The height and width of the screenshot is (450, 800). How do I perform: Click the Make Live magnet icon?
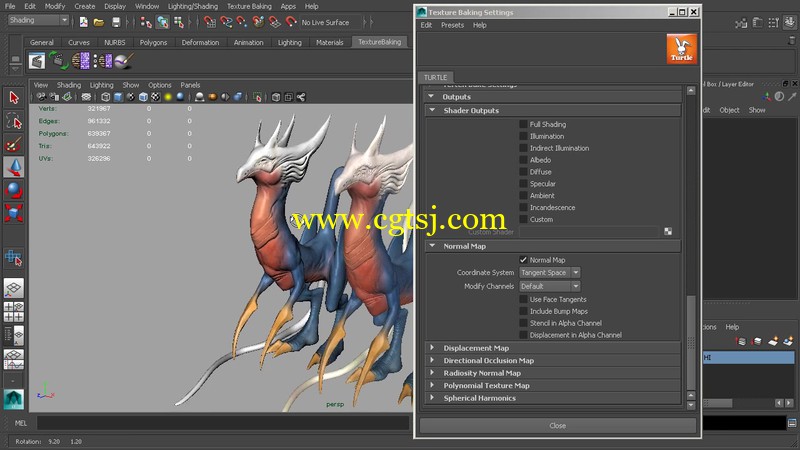[x=291, y=22]
